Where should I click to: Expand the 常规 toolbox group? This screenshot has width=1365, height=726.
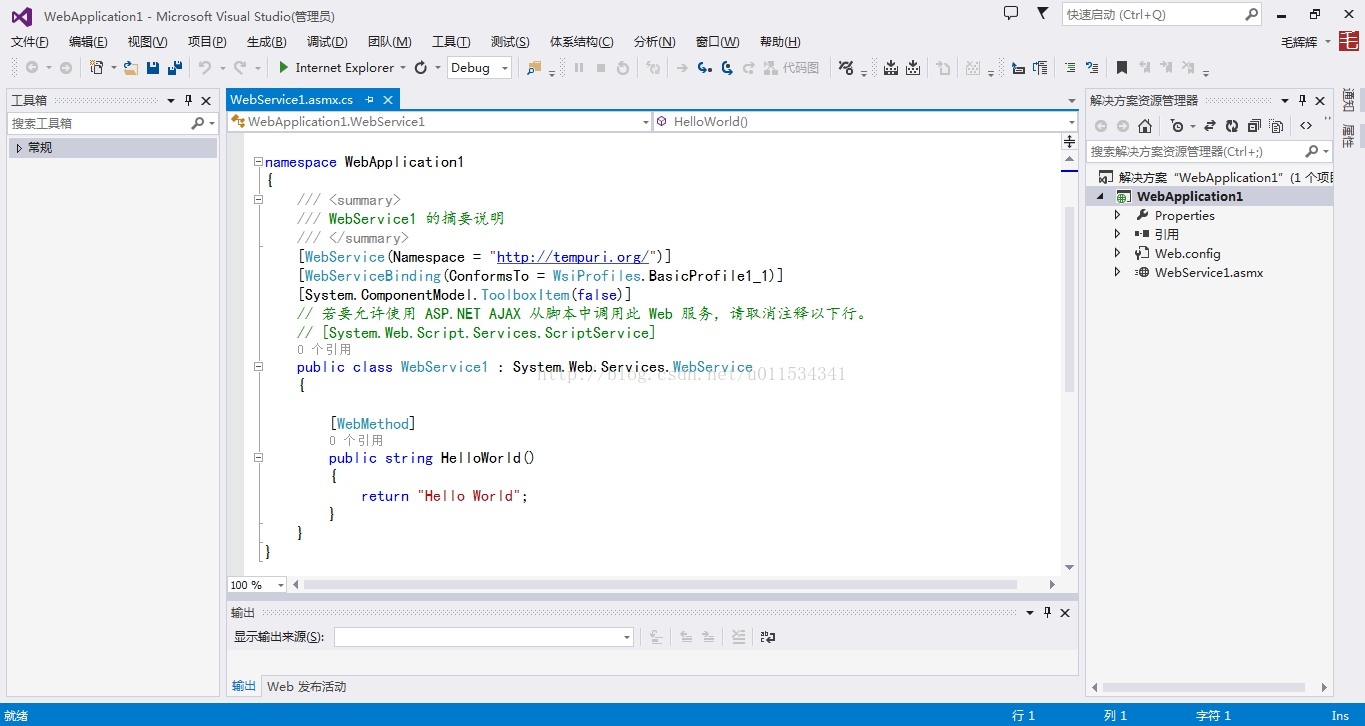point(19,148)
